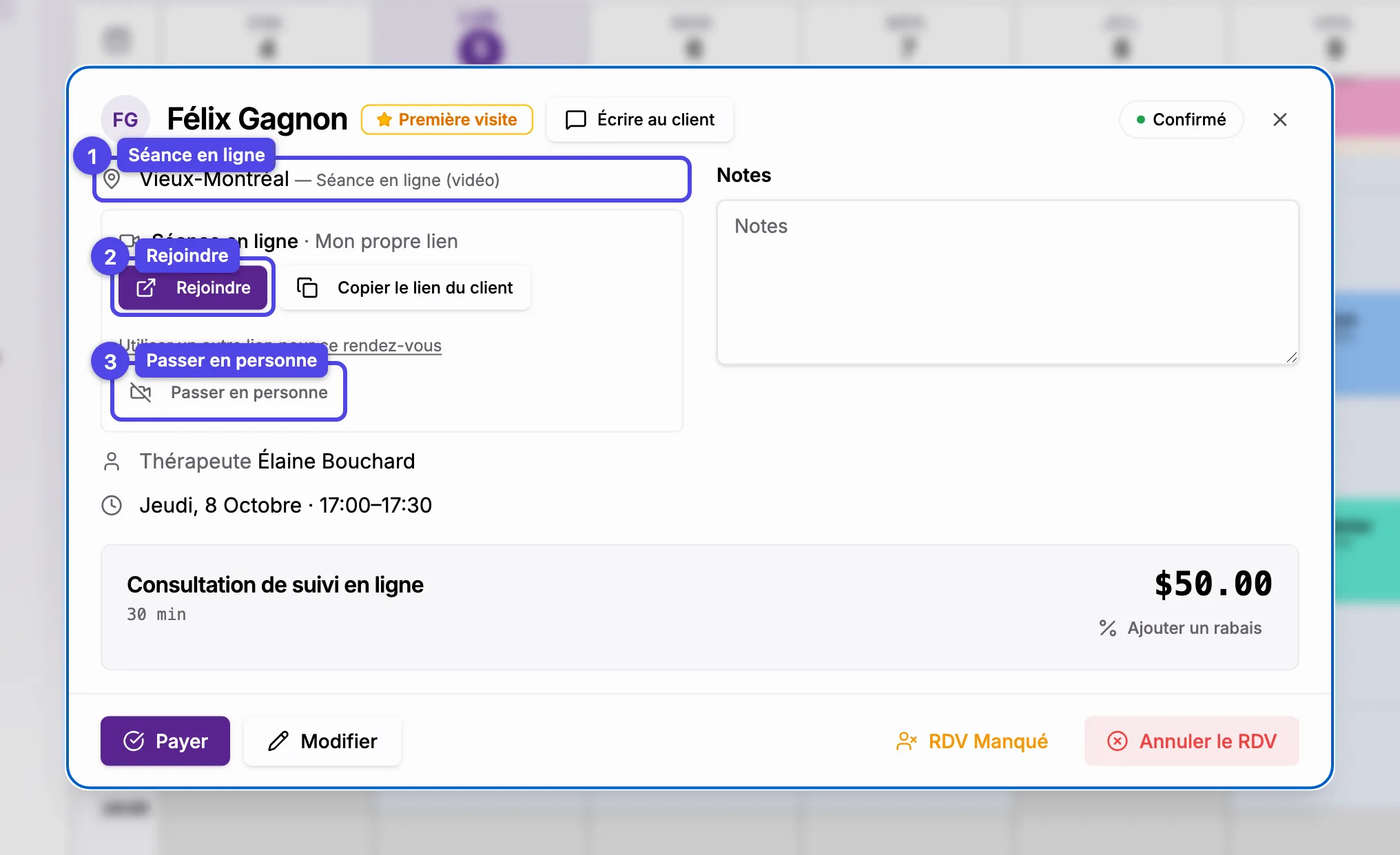Open the Confirmé status dropdown
The image size is (1400, 855).
(1182, 119)
